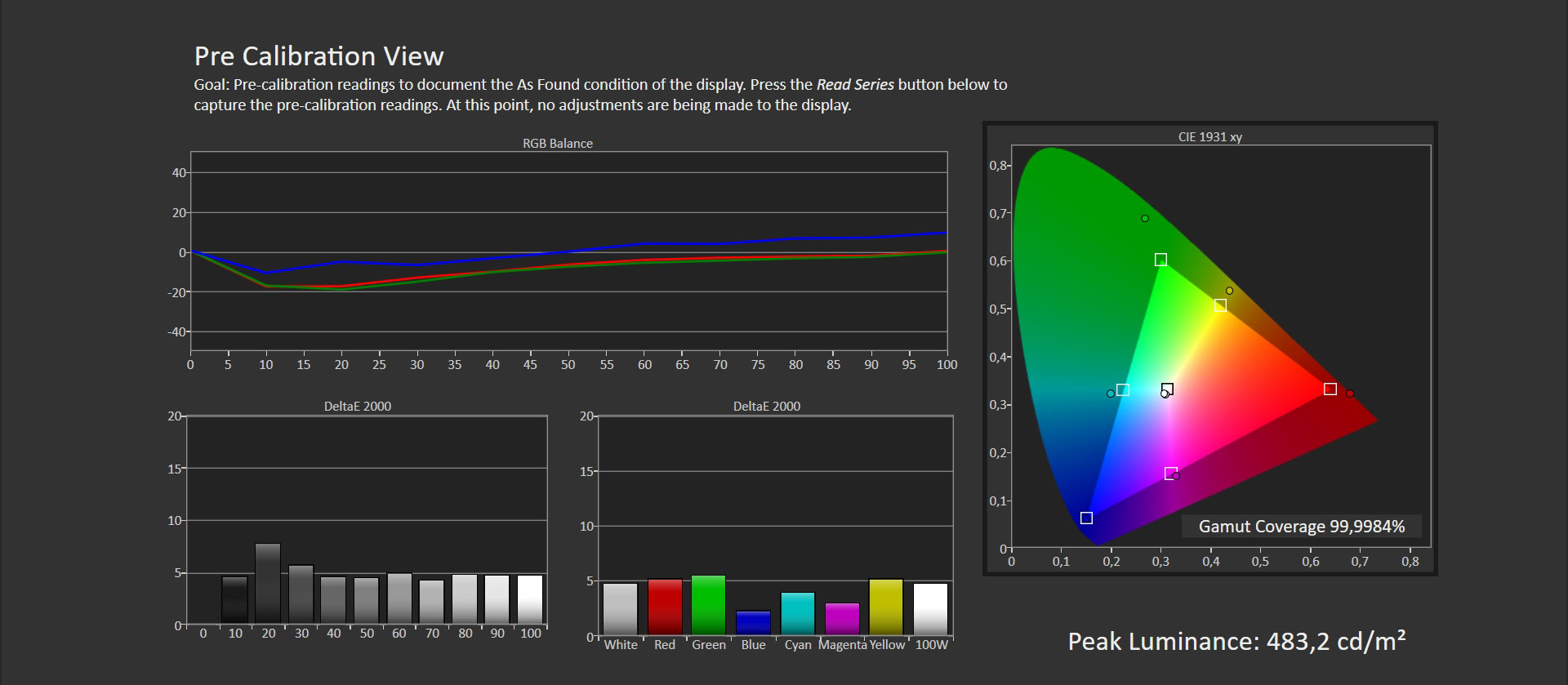The image size is (1568, 685).
Task: Click the Red bar in color DeltaE chart
Action: (x=665, y=607)
